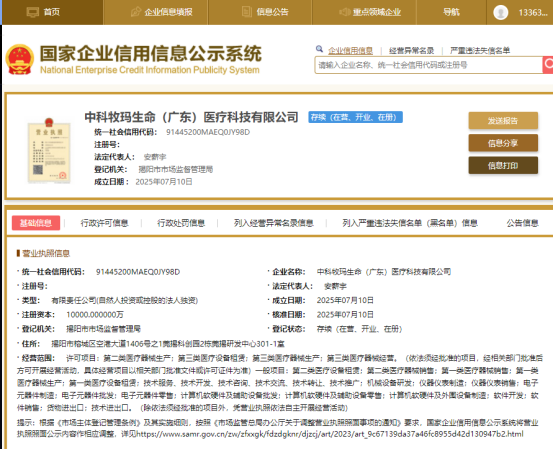Click 有限责任公司 type value
The width and height of the screenshot is (558, 455).
coord(125,301)
